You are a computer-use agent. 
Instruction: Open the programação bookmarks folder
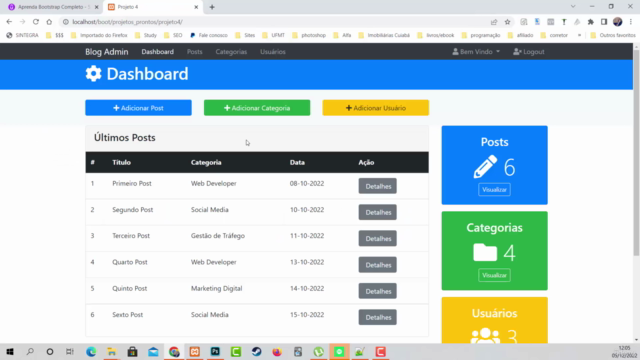coord(481,36)
